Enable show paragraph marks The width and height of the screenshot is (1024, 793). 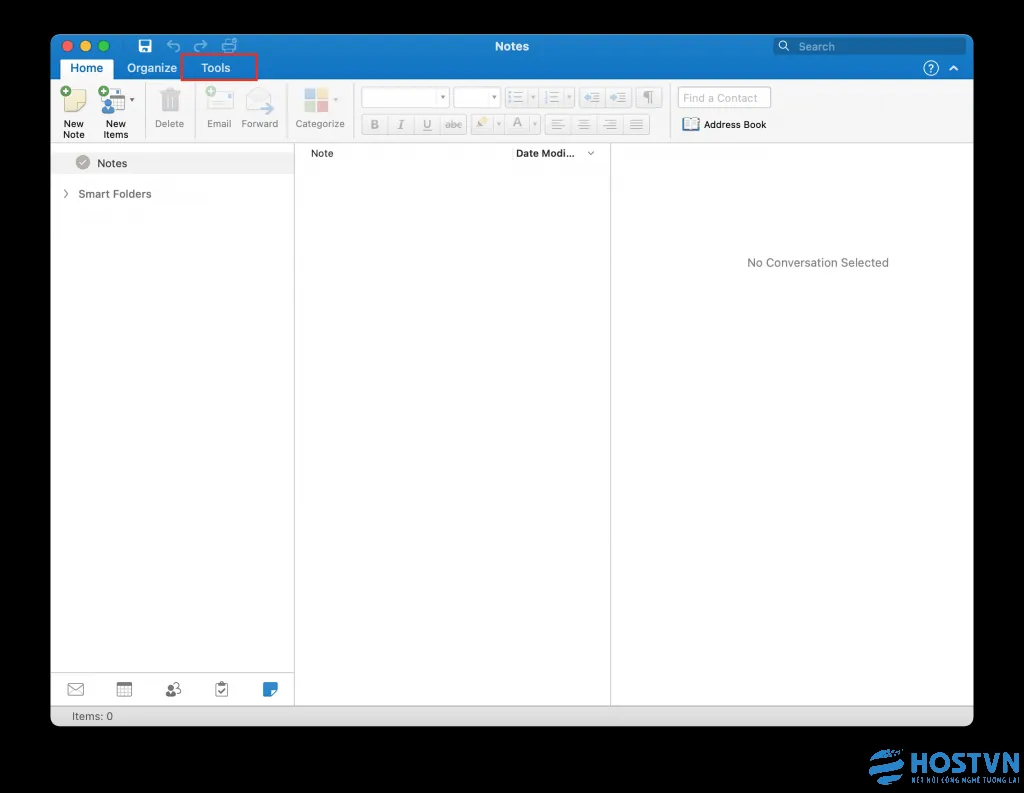(648, 97)
